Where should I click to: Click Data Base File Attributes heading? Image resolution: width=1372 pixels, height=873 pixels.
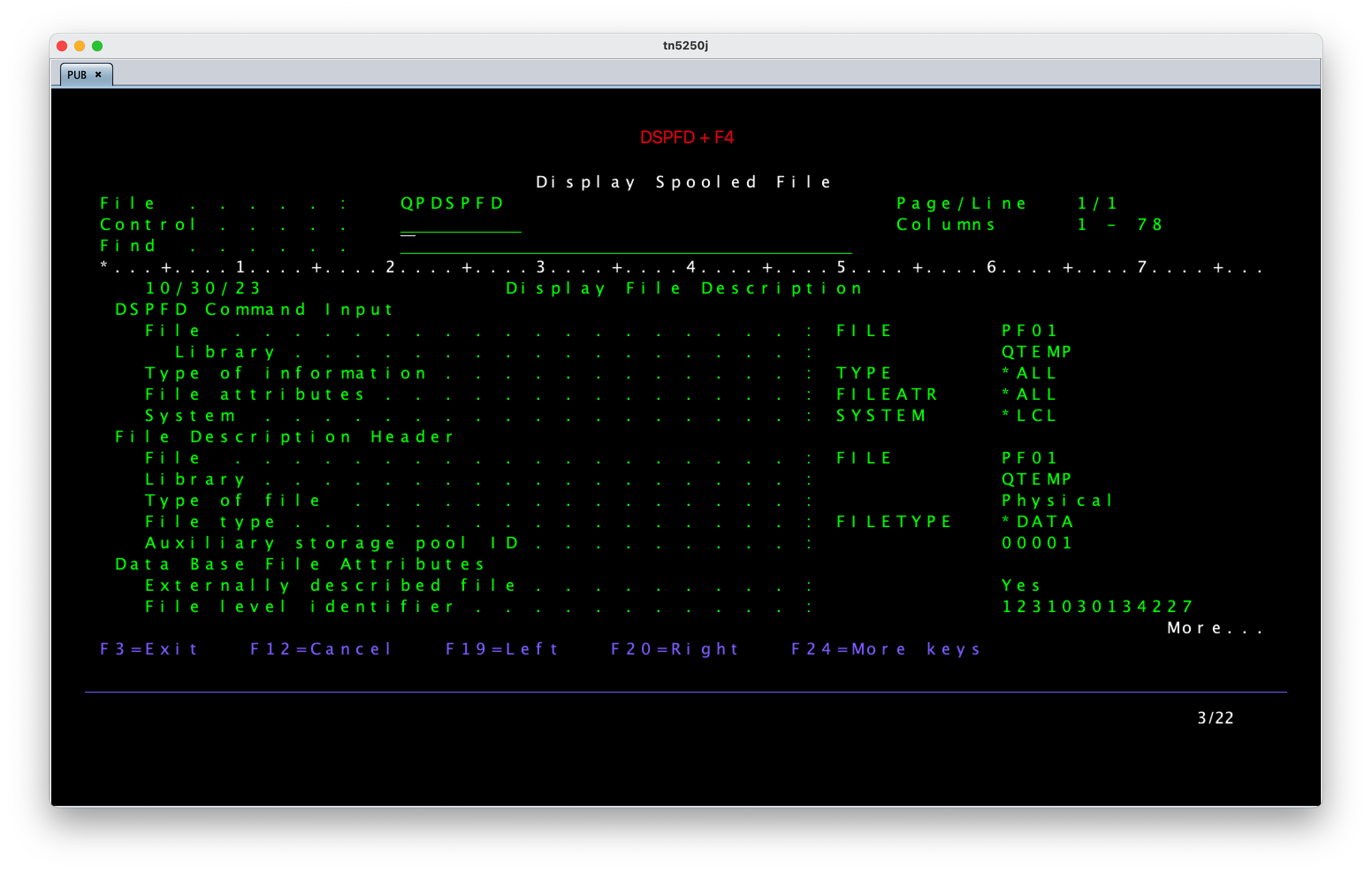(300, 564)
